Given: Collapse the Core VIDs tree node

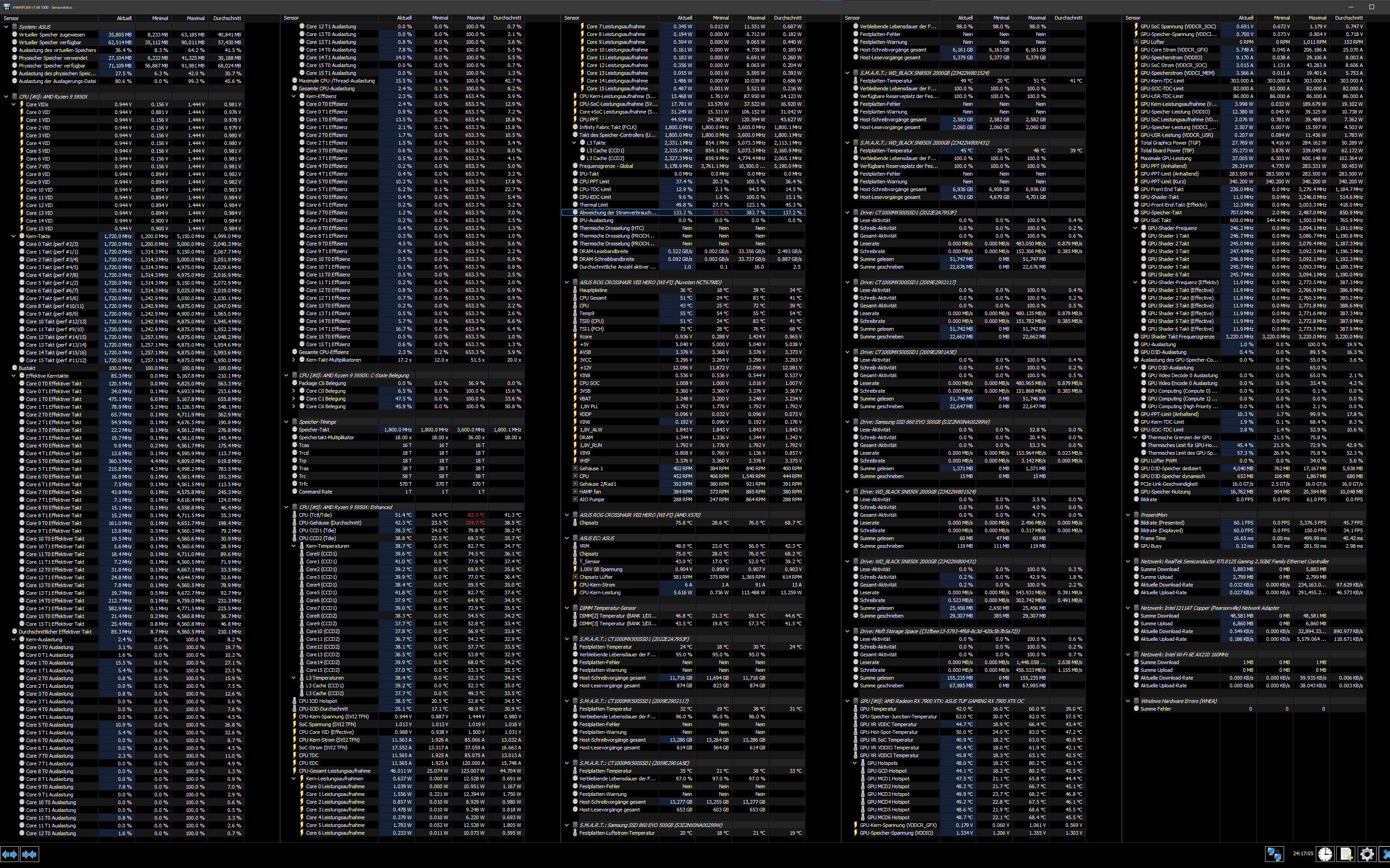Looking at the screenshot, I should [14, 104].
